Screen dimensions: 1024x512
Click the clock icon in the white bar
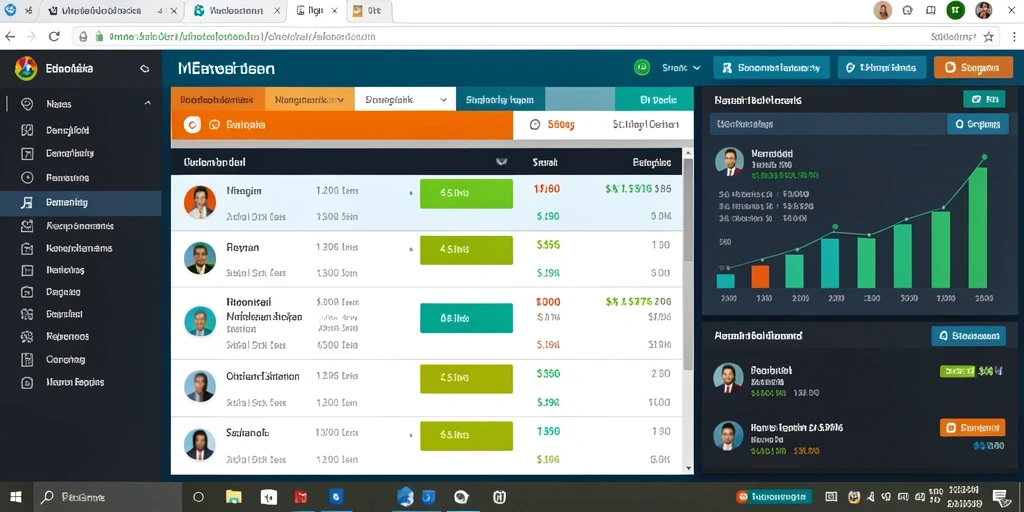click(534, 124)
